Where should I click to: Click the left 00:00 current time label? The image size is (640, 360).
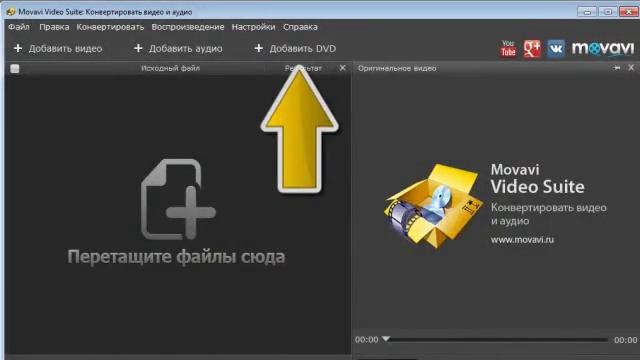[367, 340]
